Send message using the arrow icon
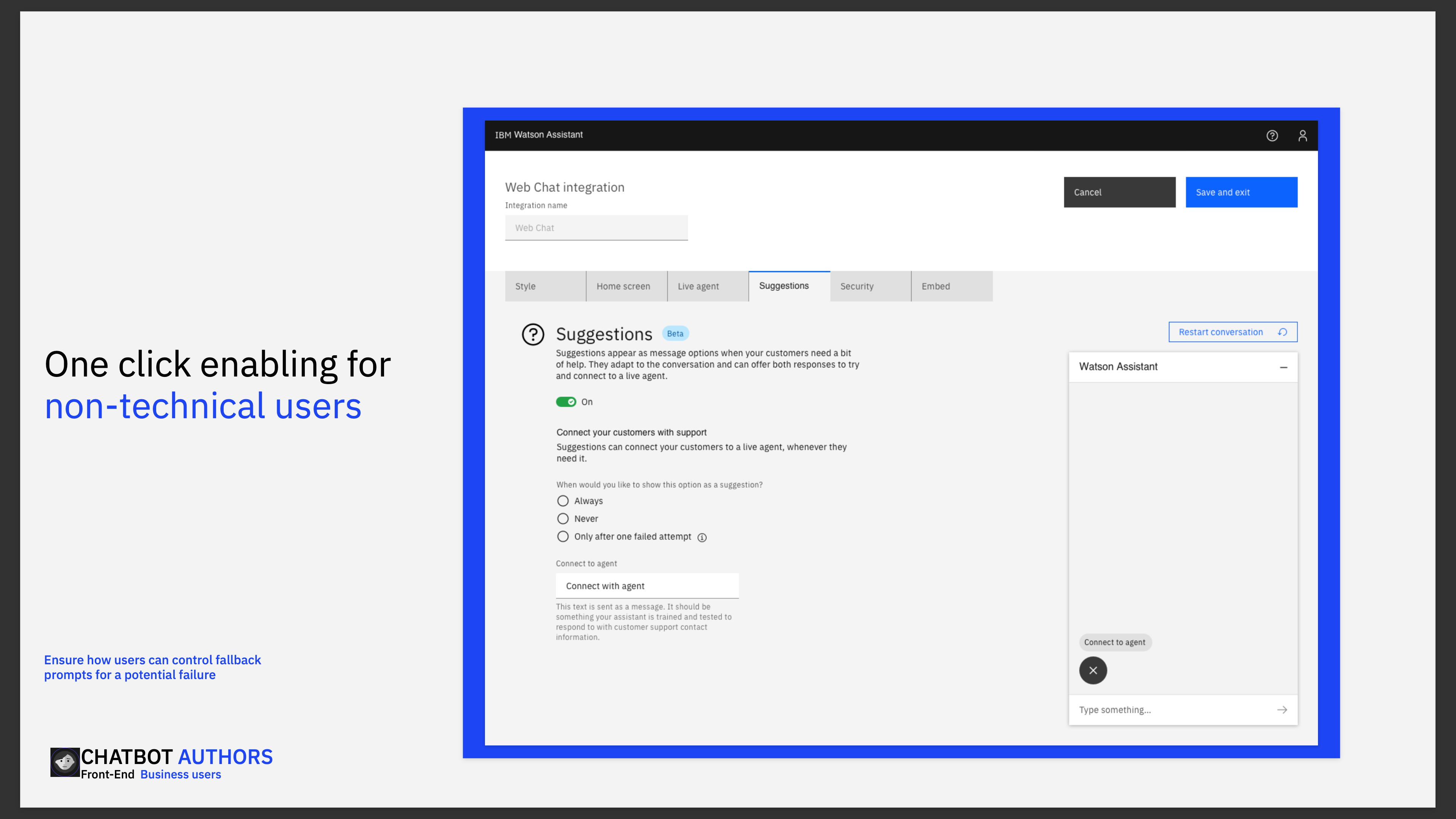This screenshot has height=819, width=1456. [x=1282, y=710]
